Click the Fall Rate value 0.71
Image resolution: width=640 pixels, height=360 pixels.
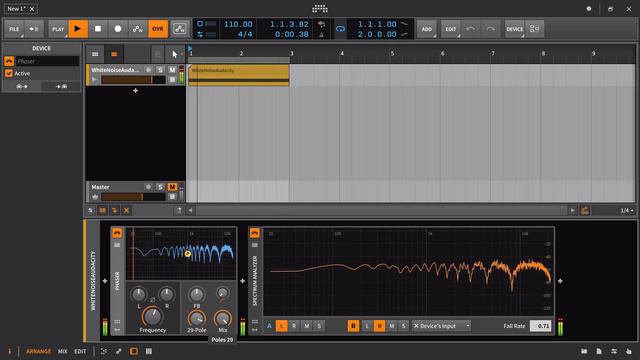click(540, 326)
